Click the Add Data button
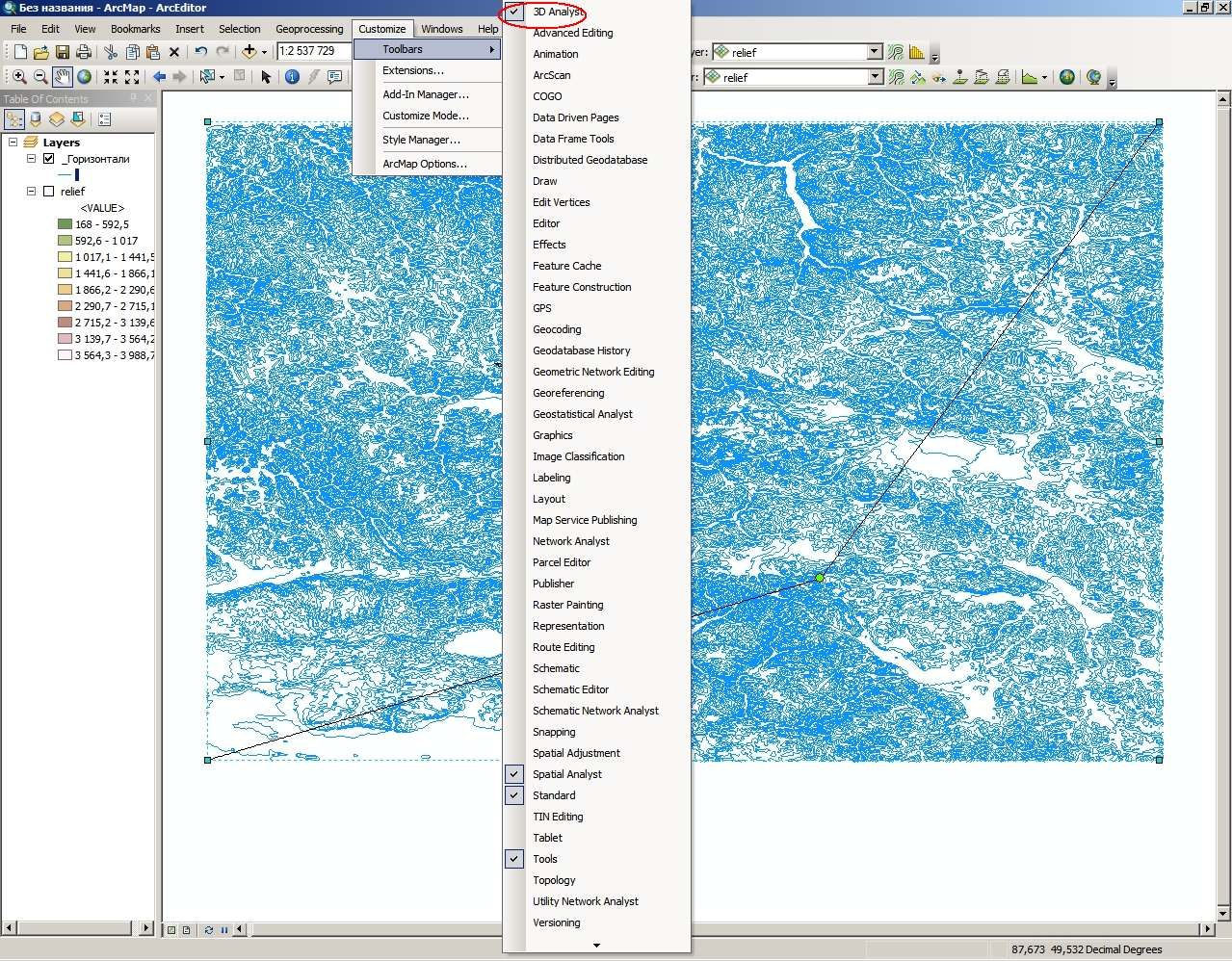 (x=249, y=52)
